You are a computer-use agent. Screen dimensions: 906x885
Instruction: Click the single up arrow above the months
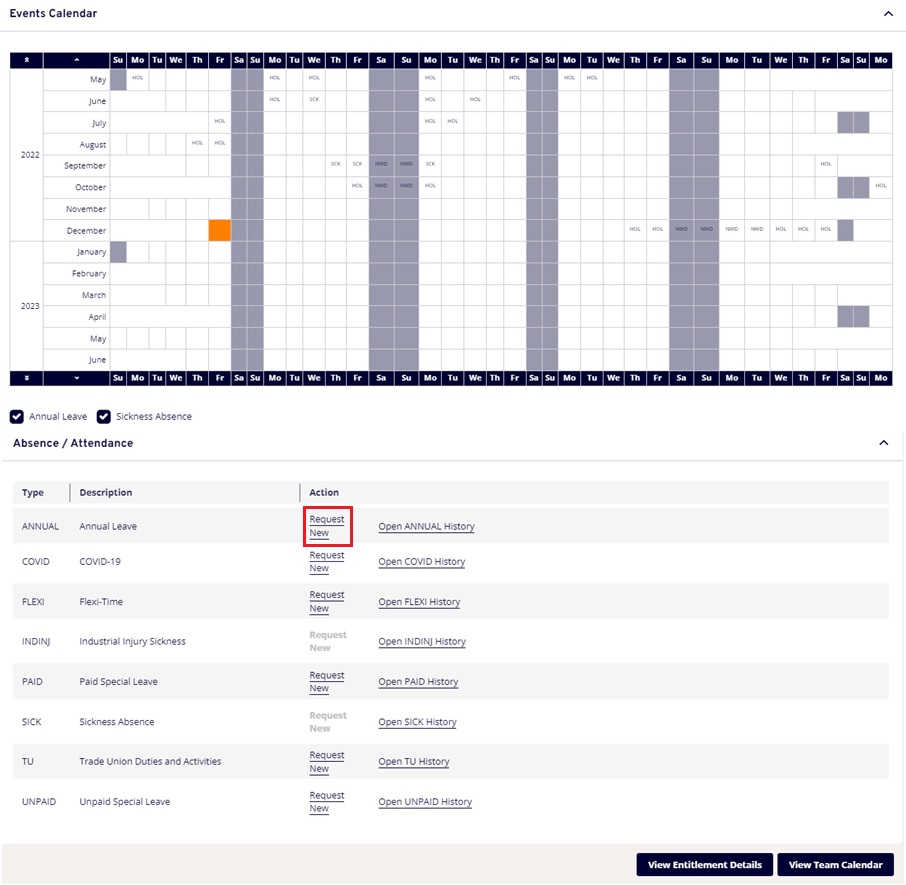tap(76, 60)
